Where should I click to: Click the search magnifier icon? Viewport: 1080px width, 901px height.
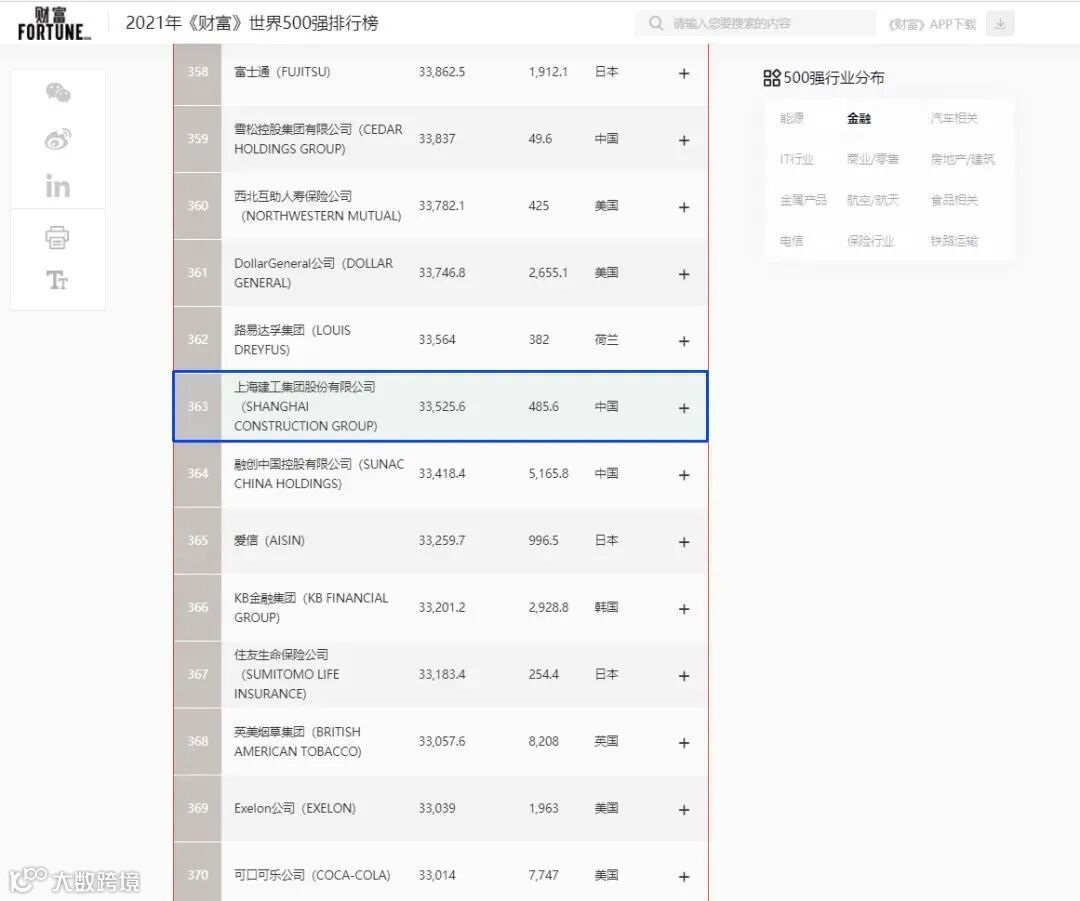tap(656, 23)
